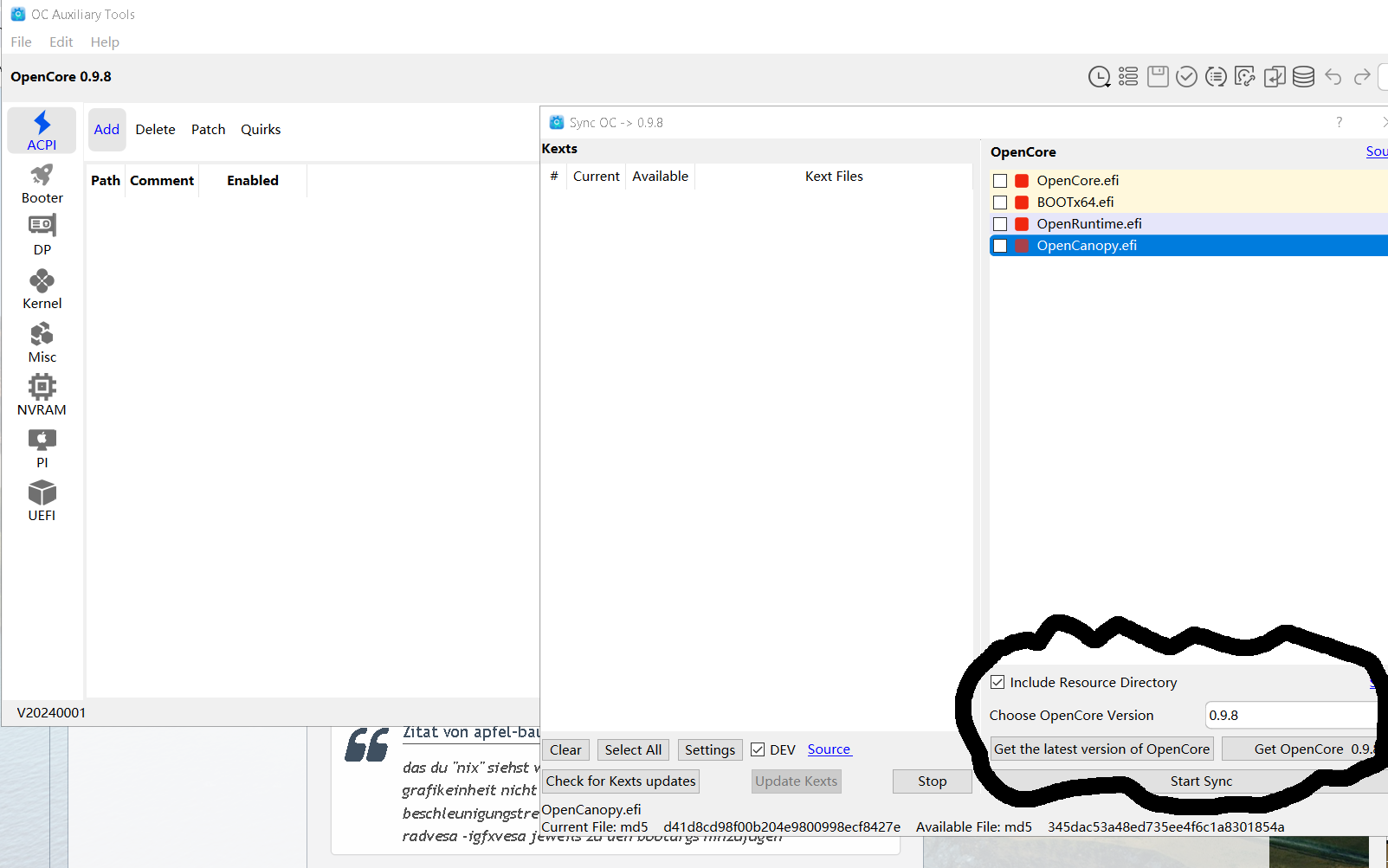The image size is (1388, 868).
Task: Click the Get OpenCore button
Action: coord(1305,749)
